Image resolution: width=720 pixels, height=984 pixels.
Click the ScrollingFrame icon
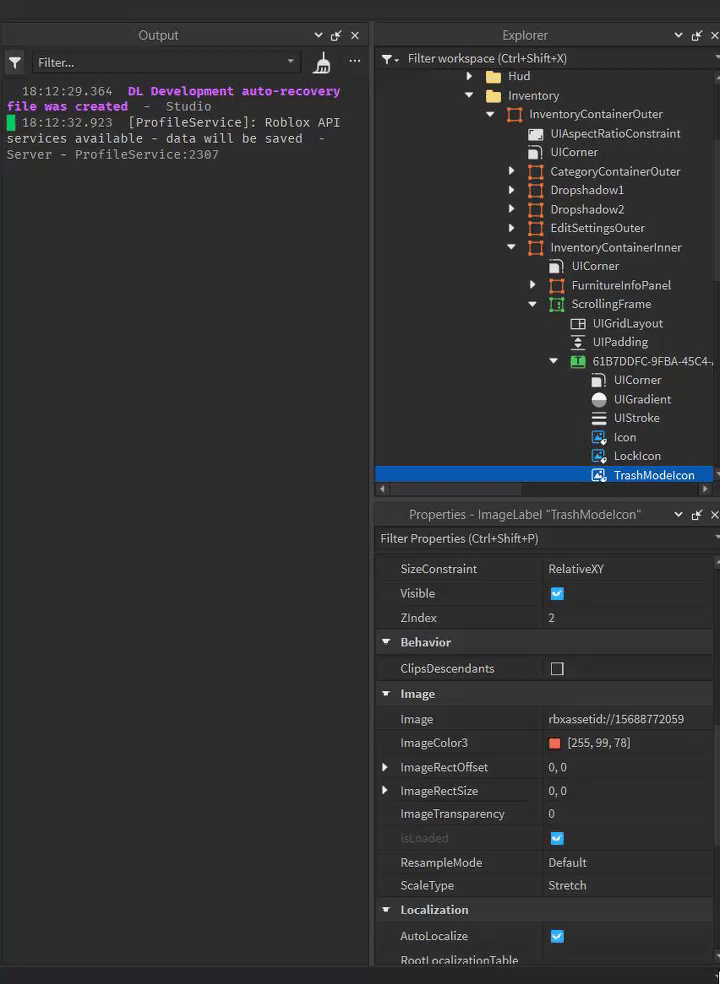(557, 304)
